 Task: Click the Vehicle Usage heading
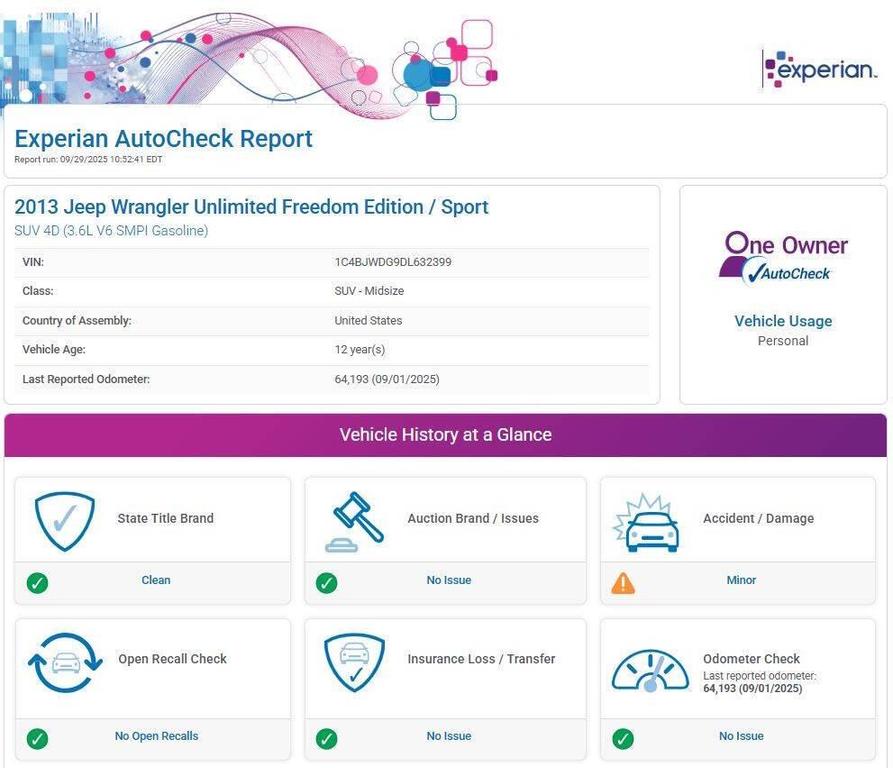783,321
